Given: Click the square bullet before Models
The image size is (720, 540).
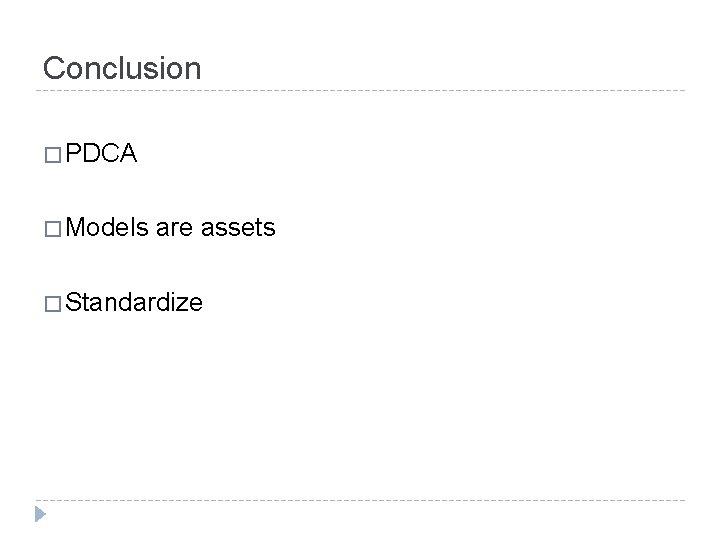Looking at the screenshot, I should tap(51, 229).
